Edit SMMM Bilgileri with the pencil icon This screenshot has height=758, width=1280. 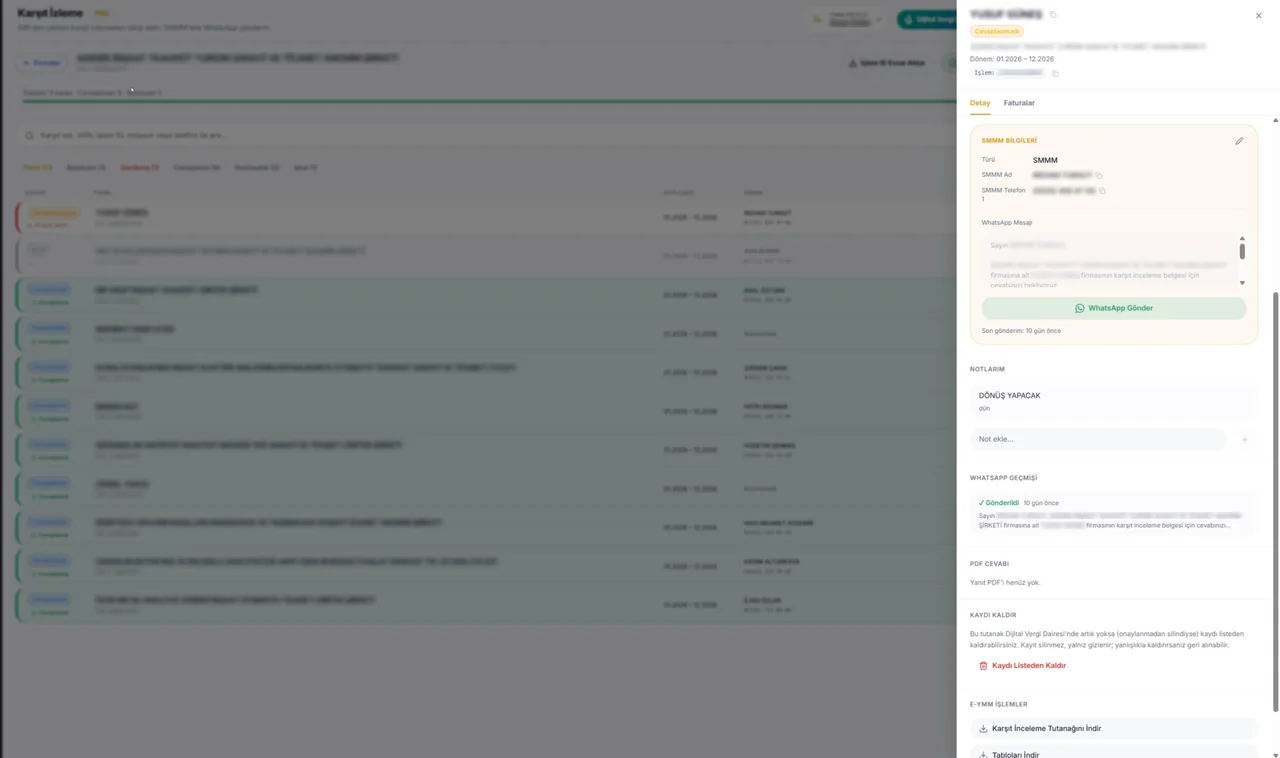point(1239,141)
